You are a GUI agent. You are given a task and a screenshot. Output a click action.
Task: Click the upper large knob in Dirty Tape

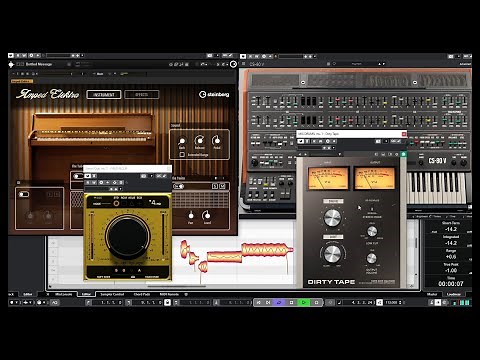[333, 218]
